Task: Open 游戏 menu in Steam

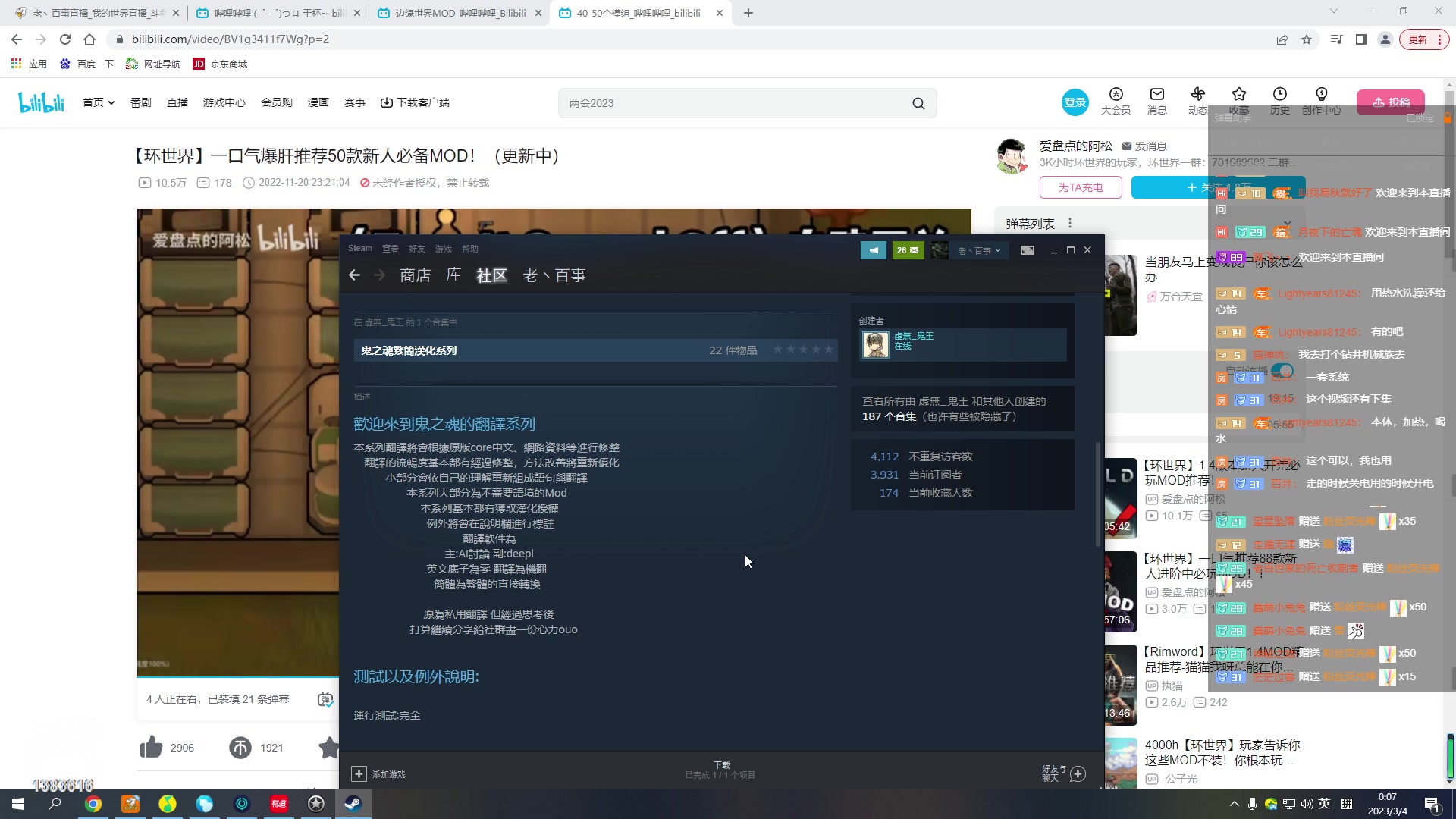Action: tap(444, 249)
